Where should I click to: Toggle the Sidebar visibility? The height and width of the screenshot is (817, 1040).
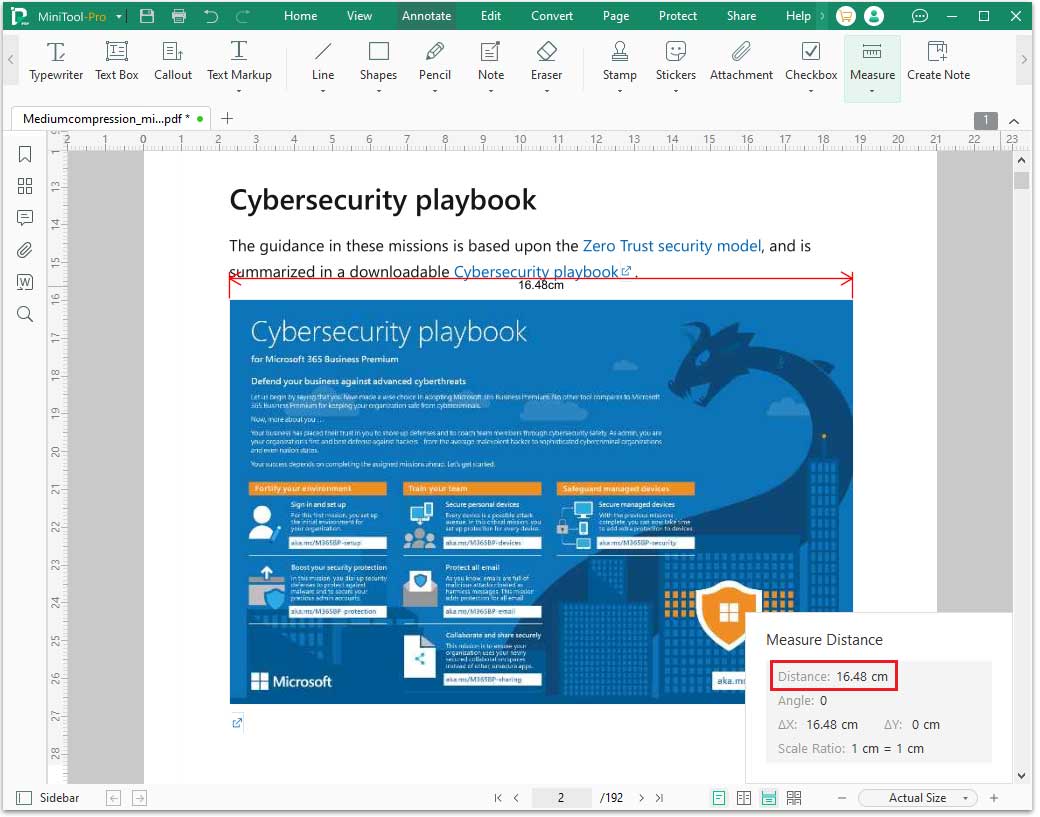tap(47, 797)
